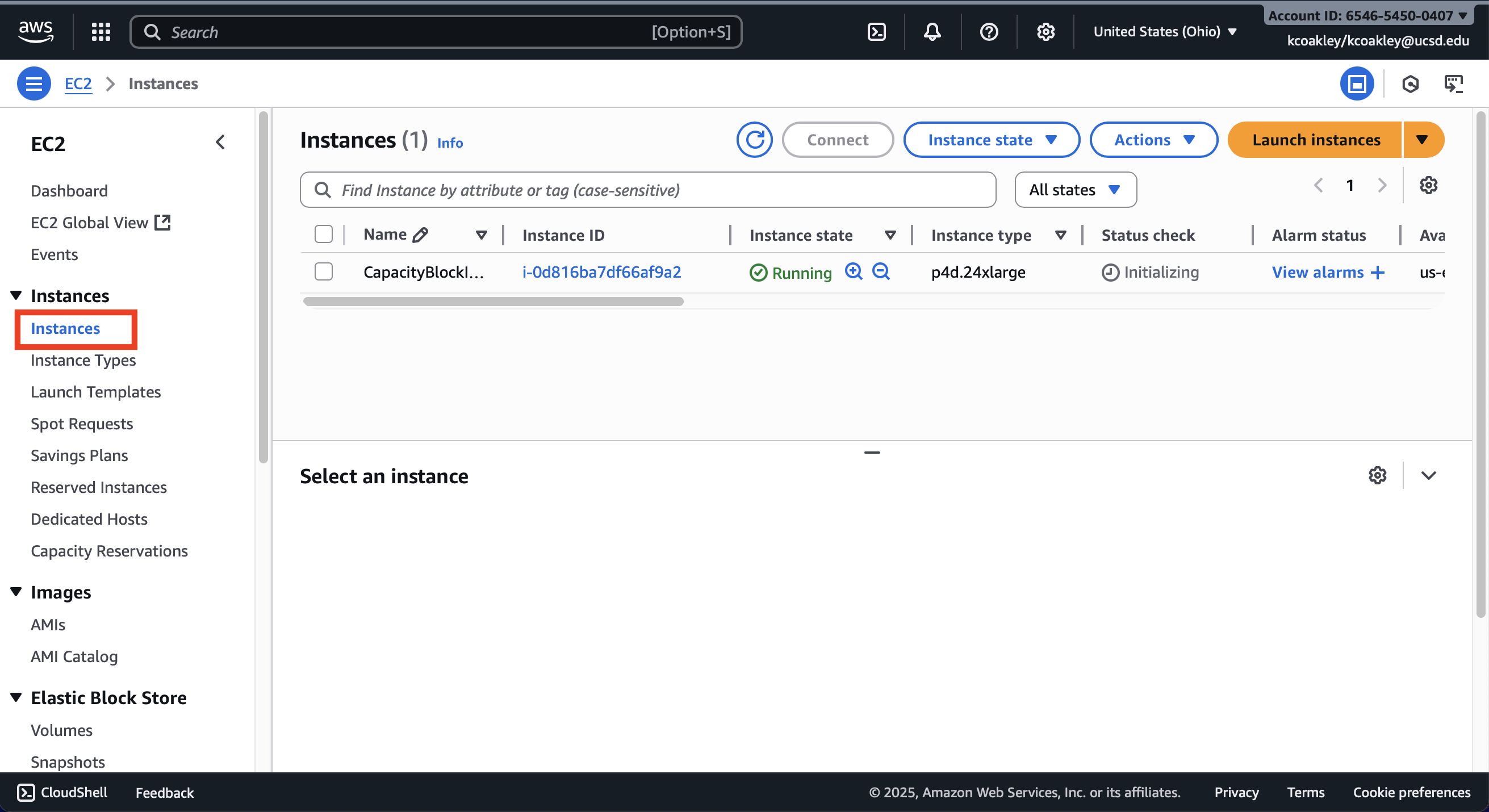Go to Capacity Reservations in sidebar
This screenshot has height=812, width=1489.
108,551
